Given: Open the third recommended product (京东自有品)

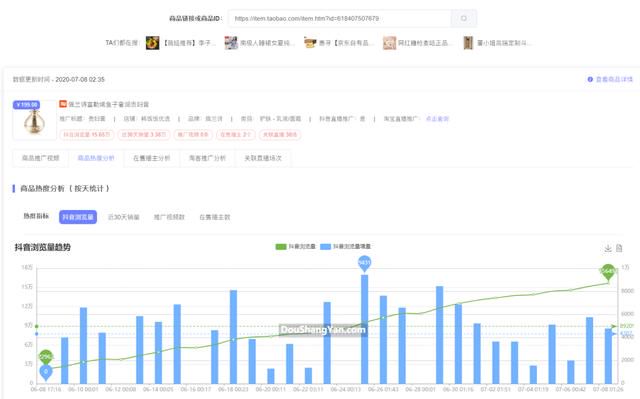Looking at the screenshot, I should click(x=338, y=43).
